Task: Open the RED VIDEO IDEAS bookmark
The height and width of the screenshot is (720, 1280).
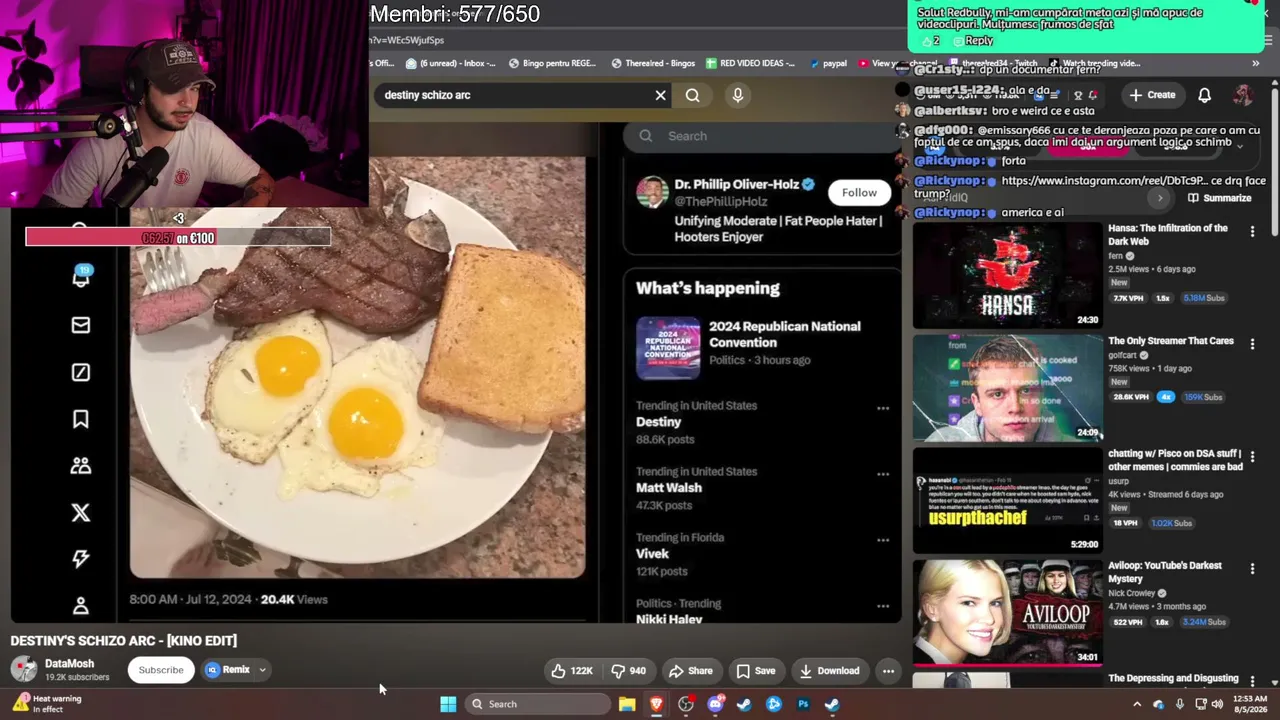Action: pos(751,63)
